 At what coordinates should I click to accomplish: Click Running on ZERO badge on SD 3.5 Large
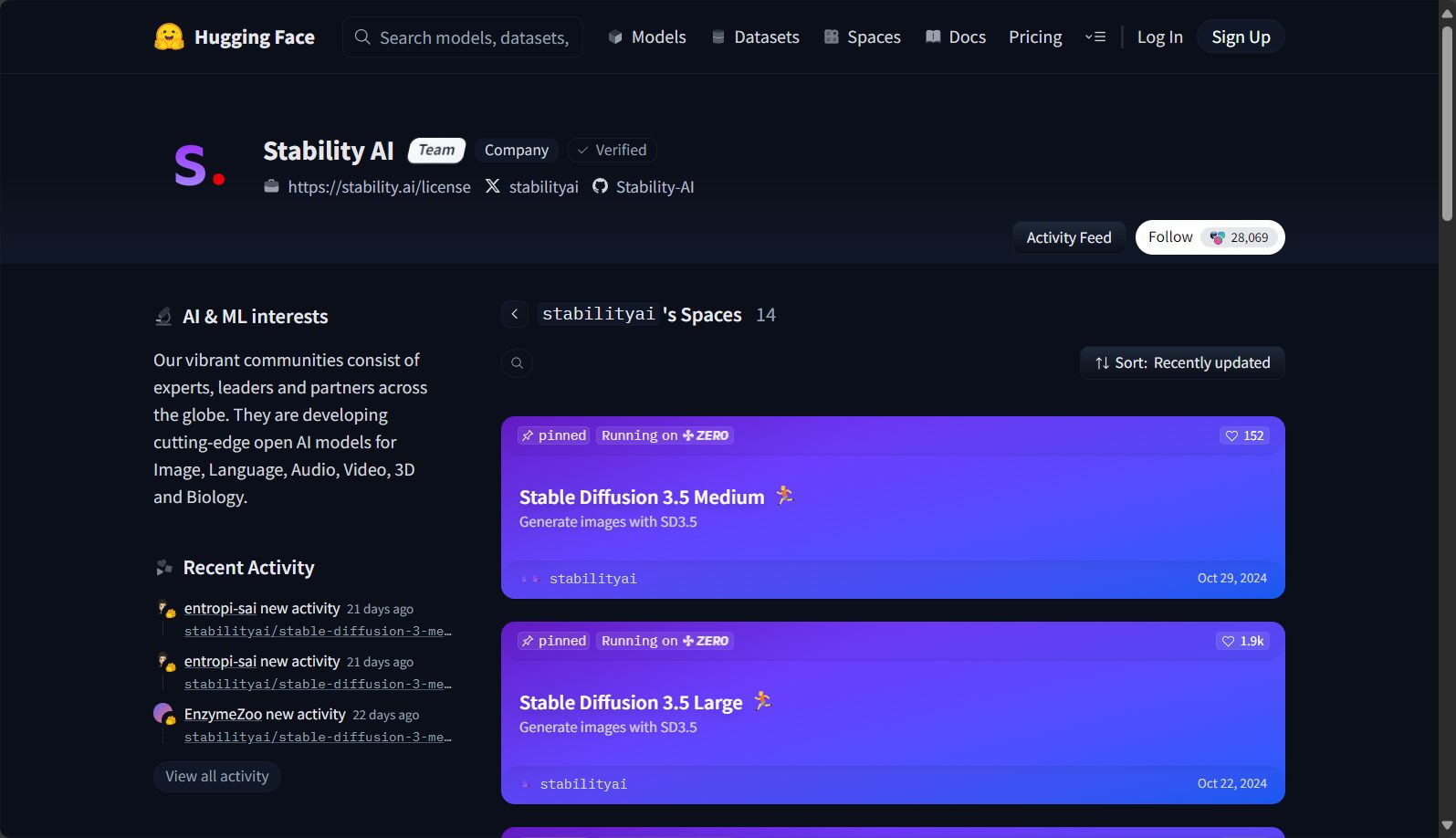tap(665, 641)
